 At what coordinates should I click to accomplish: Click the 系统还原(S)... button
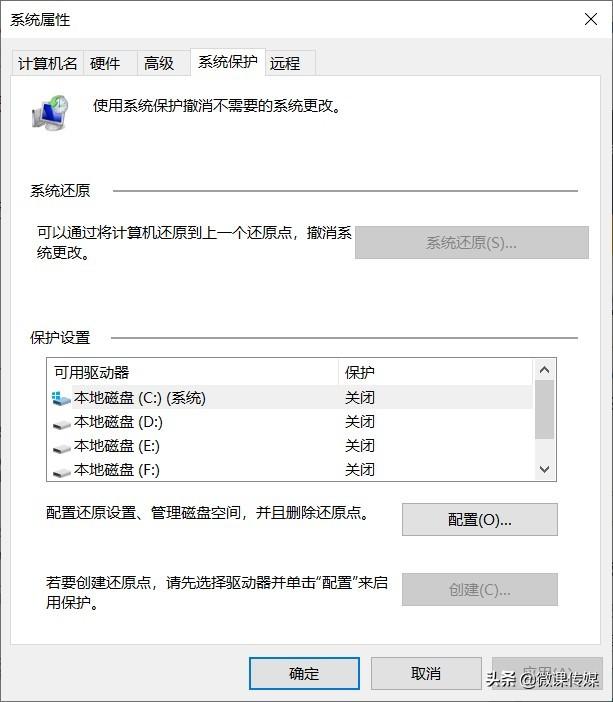coord(471,242)
